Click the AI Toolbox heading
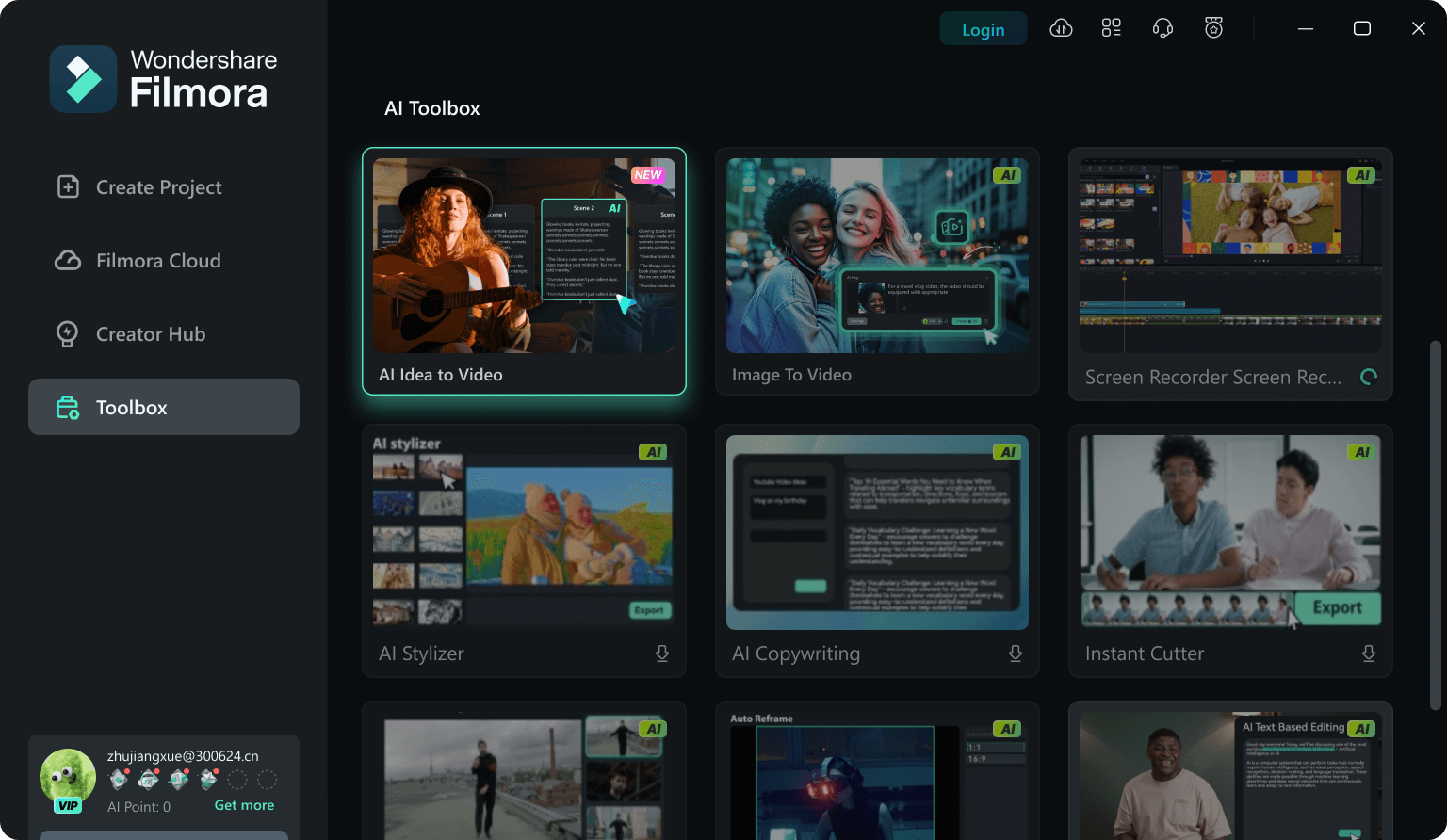This screenshot has height=840, width=1447. 432,108
